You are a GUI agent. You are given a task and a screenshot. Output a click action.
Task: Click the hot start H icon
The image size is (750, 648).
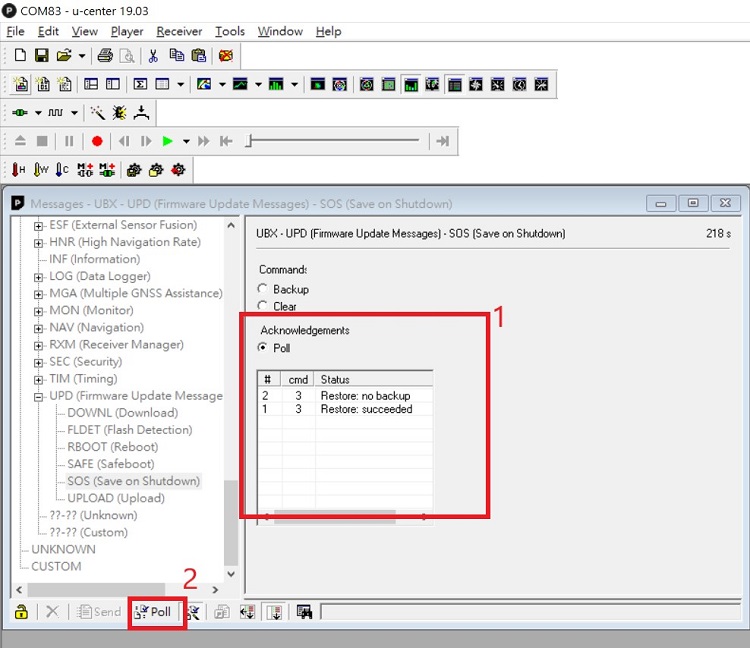coord(18,170)
